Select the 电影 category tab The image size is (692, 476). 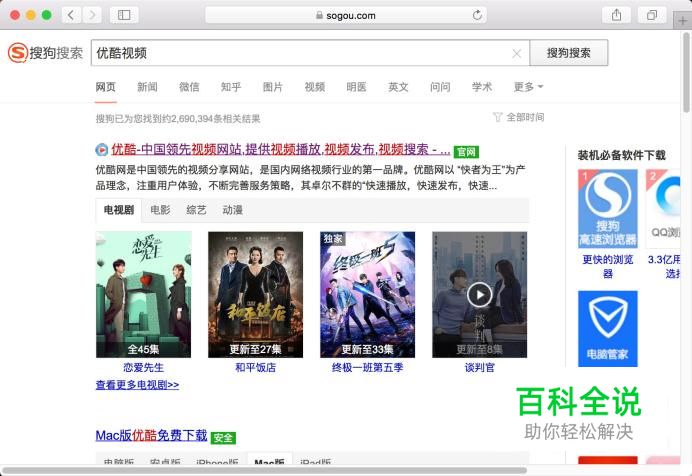(160, 210)
